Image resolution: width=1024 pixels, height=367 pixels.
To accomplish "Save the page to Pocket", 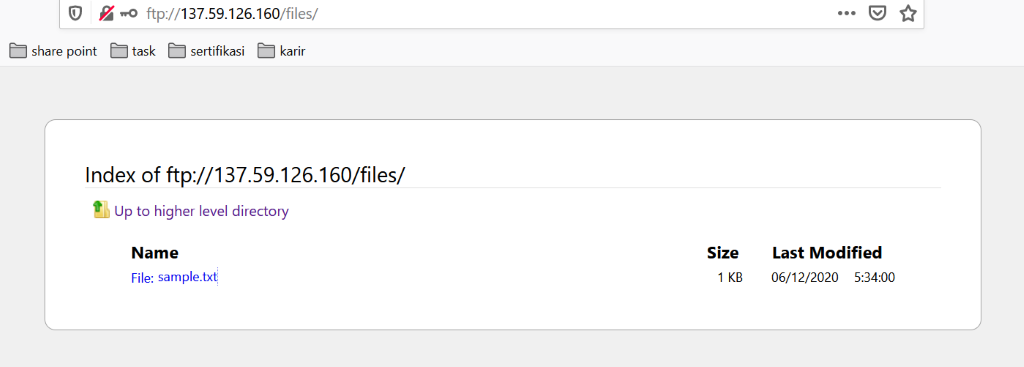I will [877, 13].
